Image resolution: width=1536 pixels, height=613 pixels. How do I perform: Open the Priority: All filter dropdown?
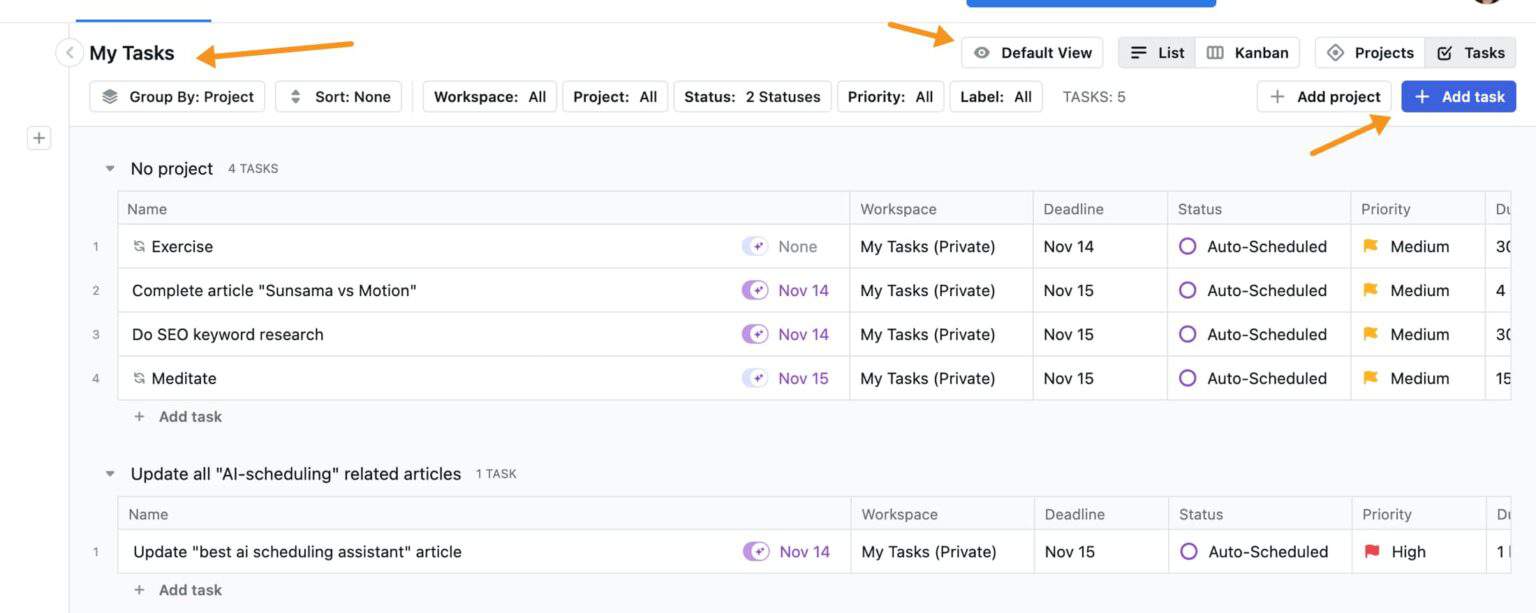pyautogui.click(x=889, y=96)
